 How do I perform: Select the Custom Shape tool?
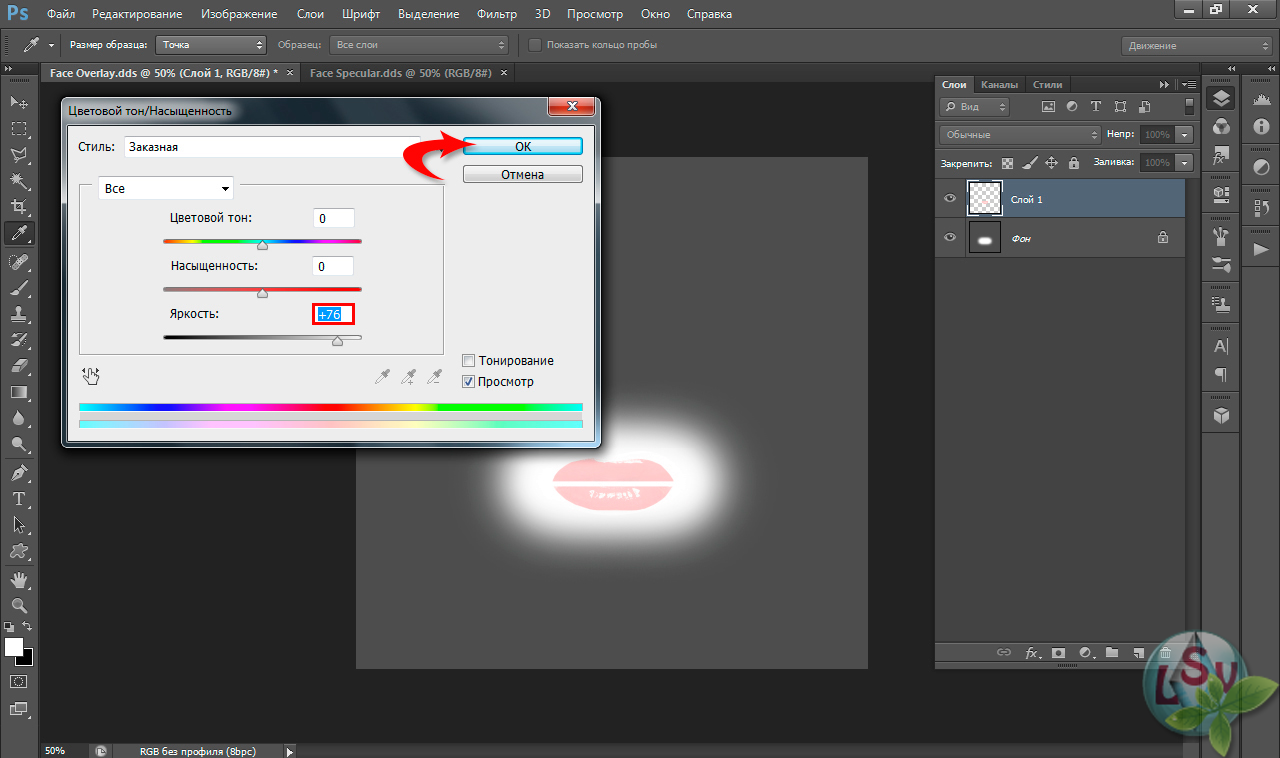(19, 551)
